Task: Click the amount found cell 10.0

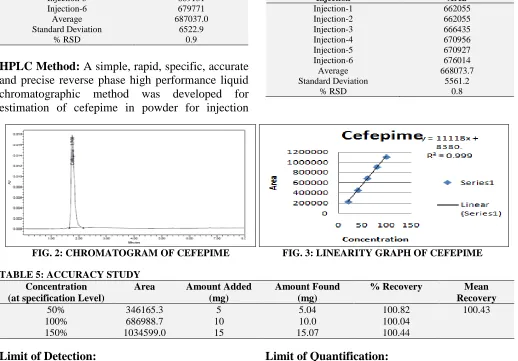Action: [x=307, y=321]
